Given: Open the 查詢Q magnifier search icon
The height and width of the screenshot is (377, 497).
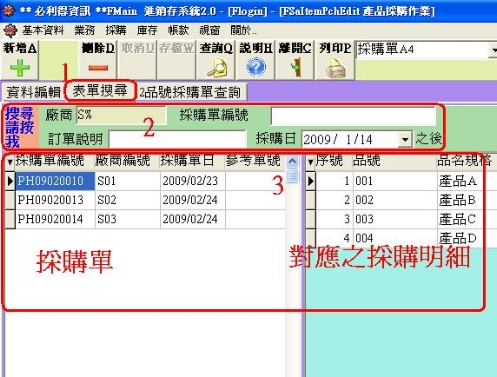Looking at the screenshot, I should tap(217, 68).
